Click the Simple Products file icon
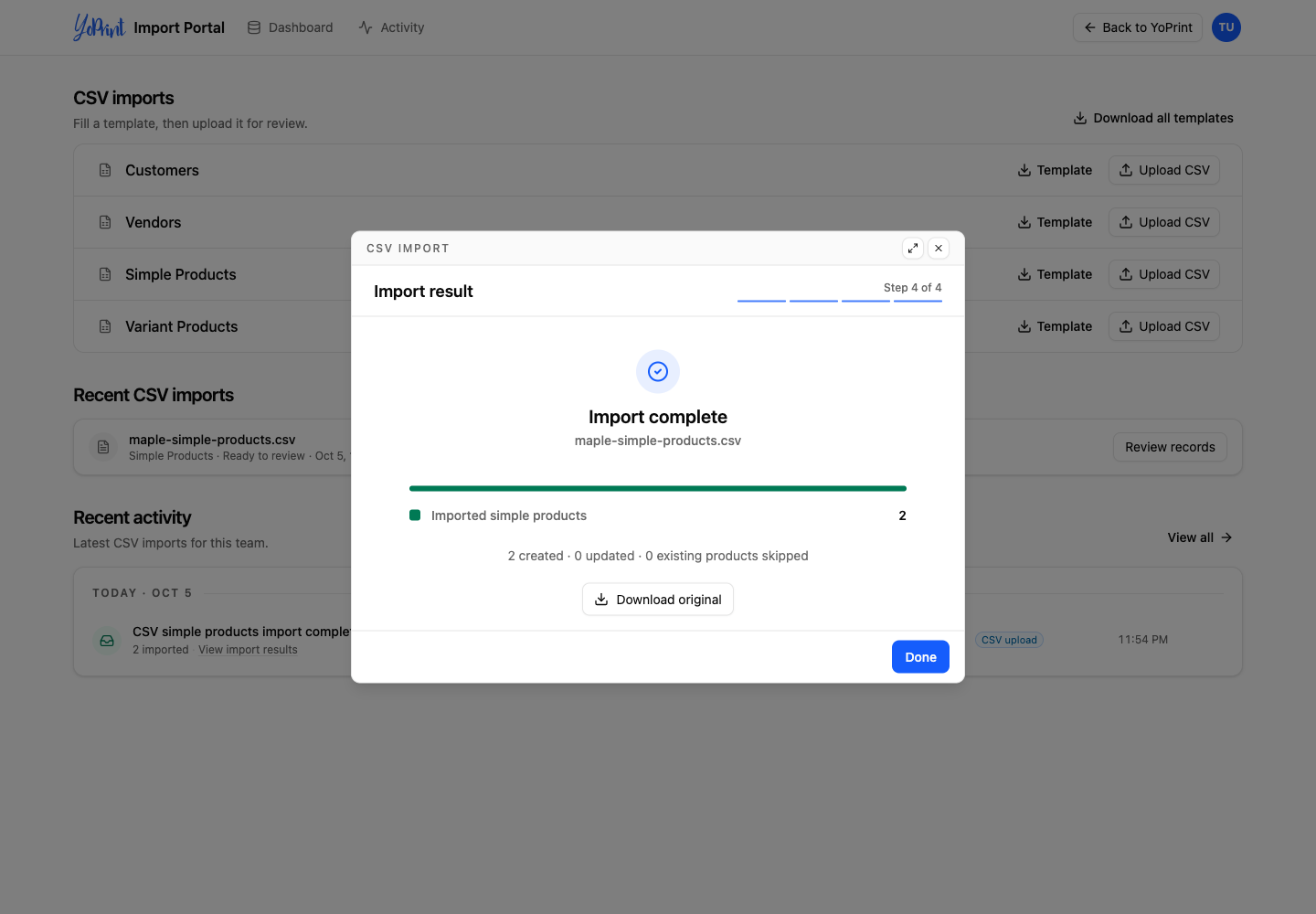 [105, 274]
